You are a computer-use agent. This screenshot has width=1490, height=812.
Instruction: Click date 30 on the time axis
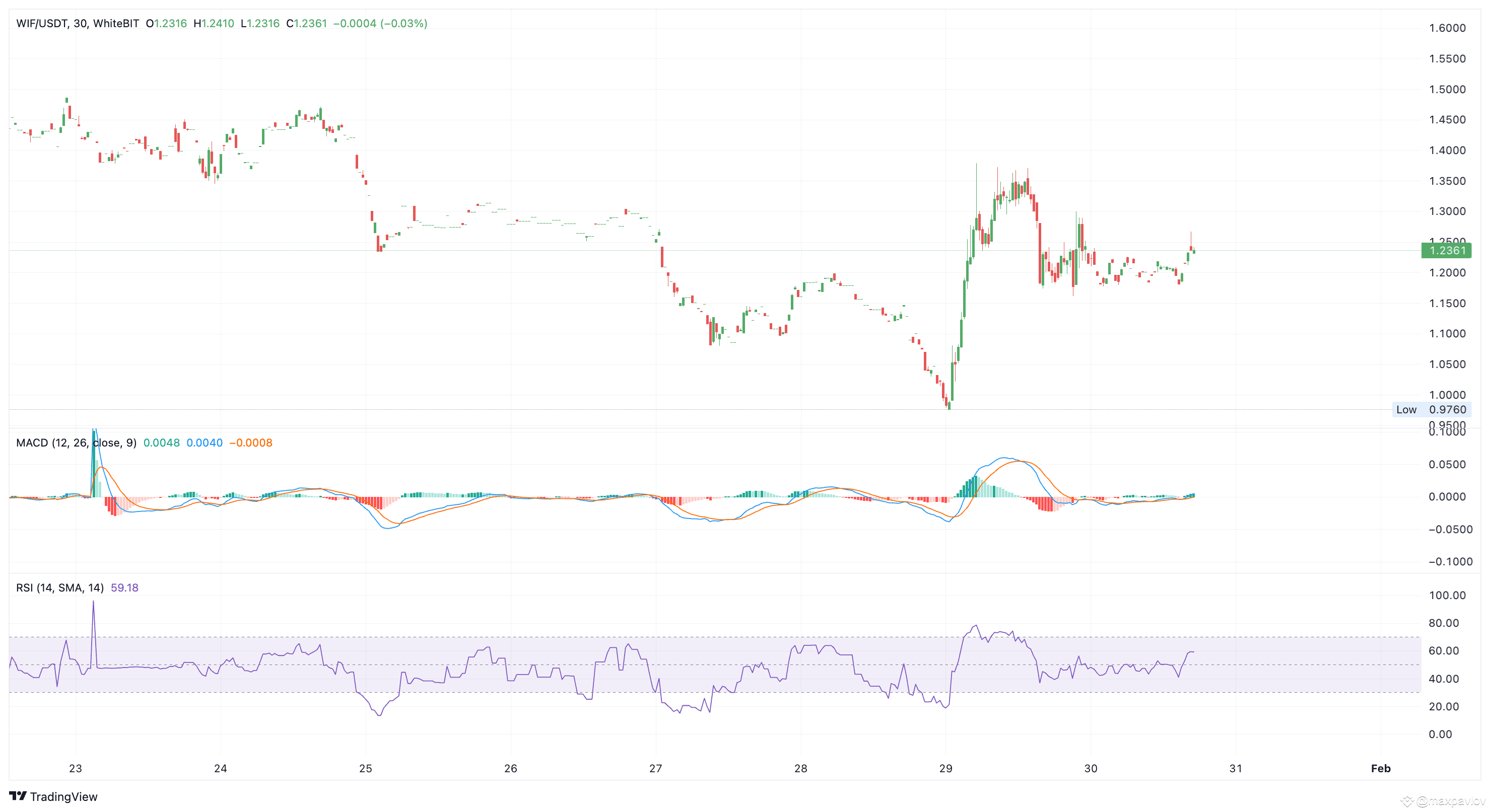click(1091, 769)
